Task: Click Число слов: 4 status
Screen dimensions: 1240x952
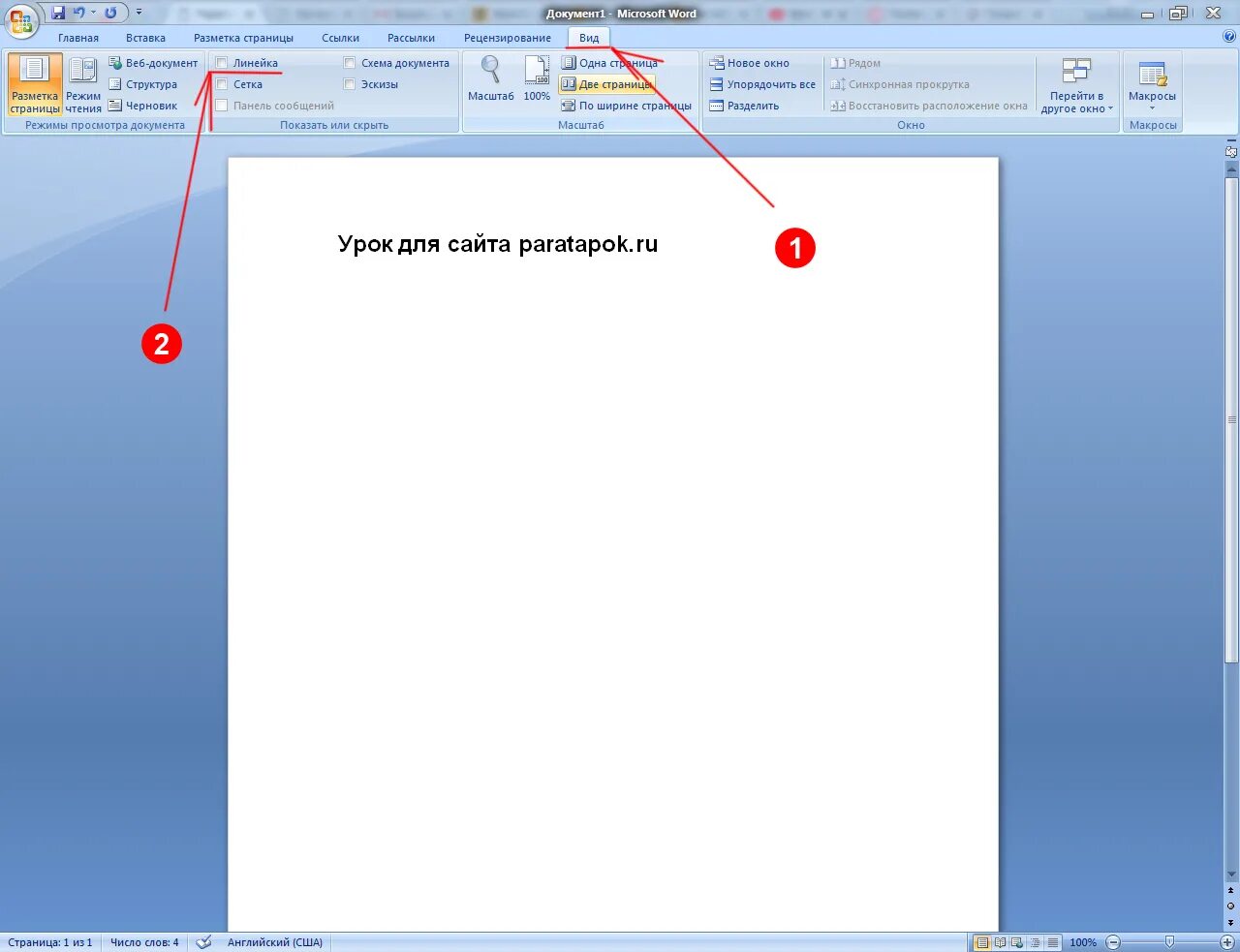Action: coord(144,942)
